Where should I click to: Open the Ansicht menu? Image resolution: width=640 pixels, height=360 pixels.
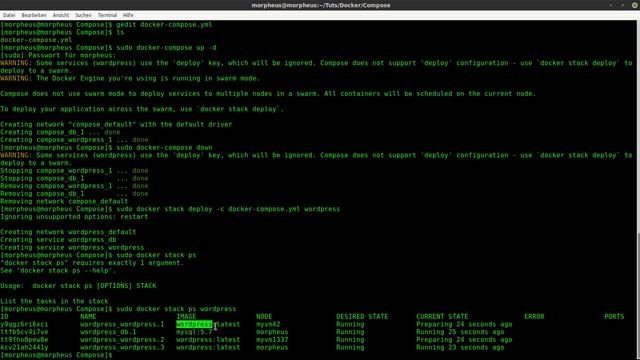click(x=61, y=15)
